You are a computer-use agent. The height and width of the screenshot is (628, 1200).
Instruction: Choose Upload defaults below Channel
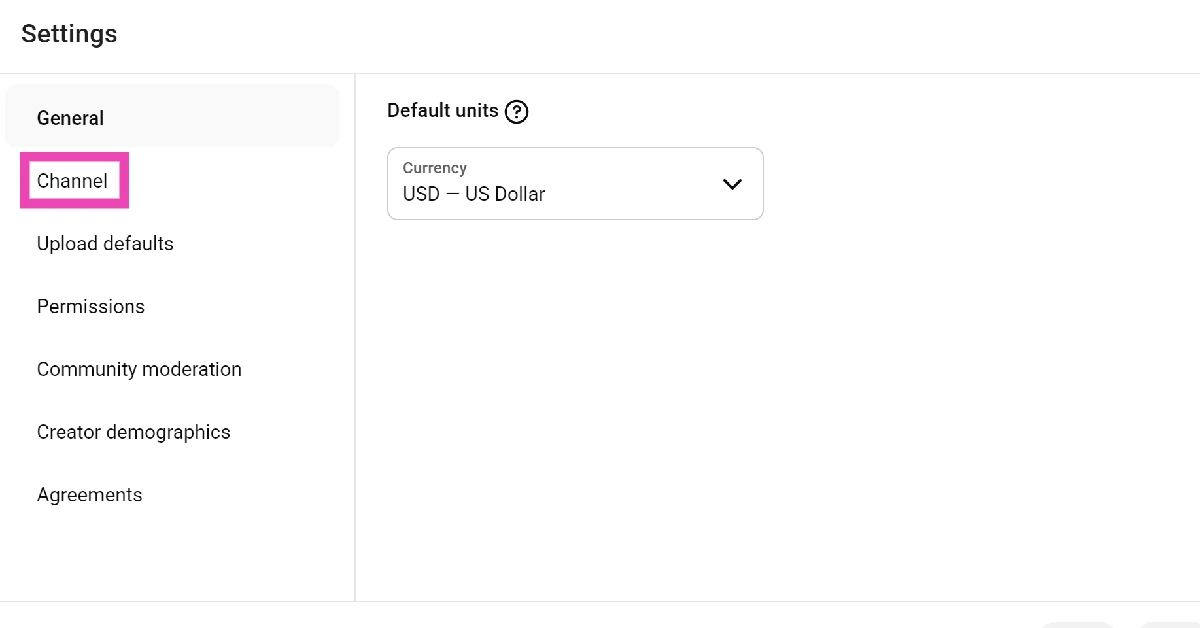105,244
